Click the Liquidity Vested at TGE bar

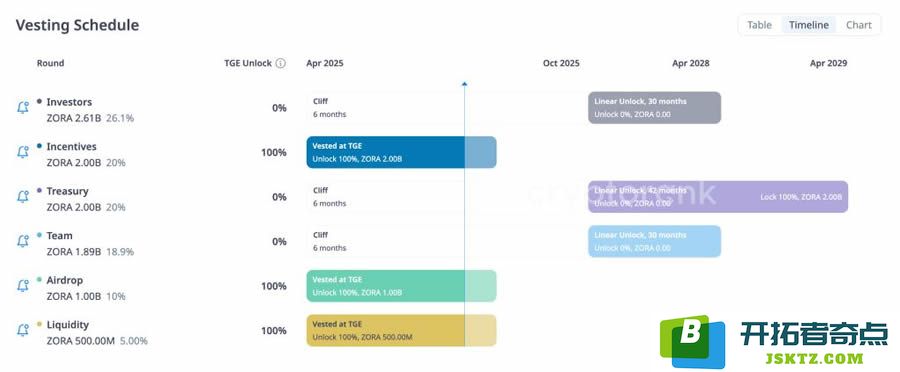tap(401, 330)
